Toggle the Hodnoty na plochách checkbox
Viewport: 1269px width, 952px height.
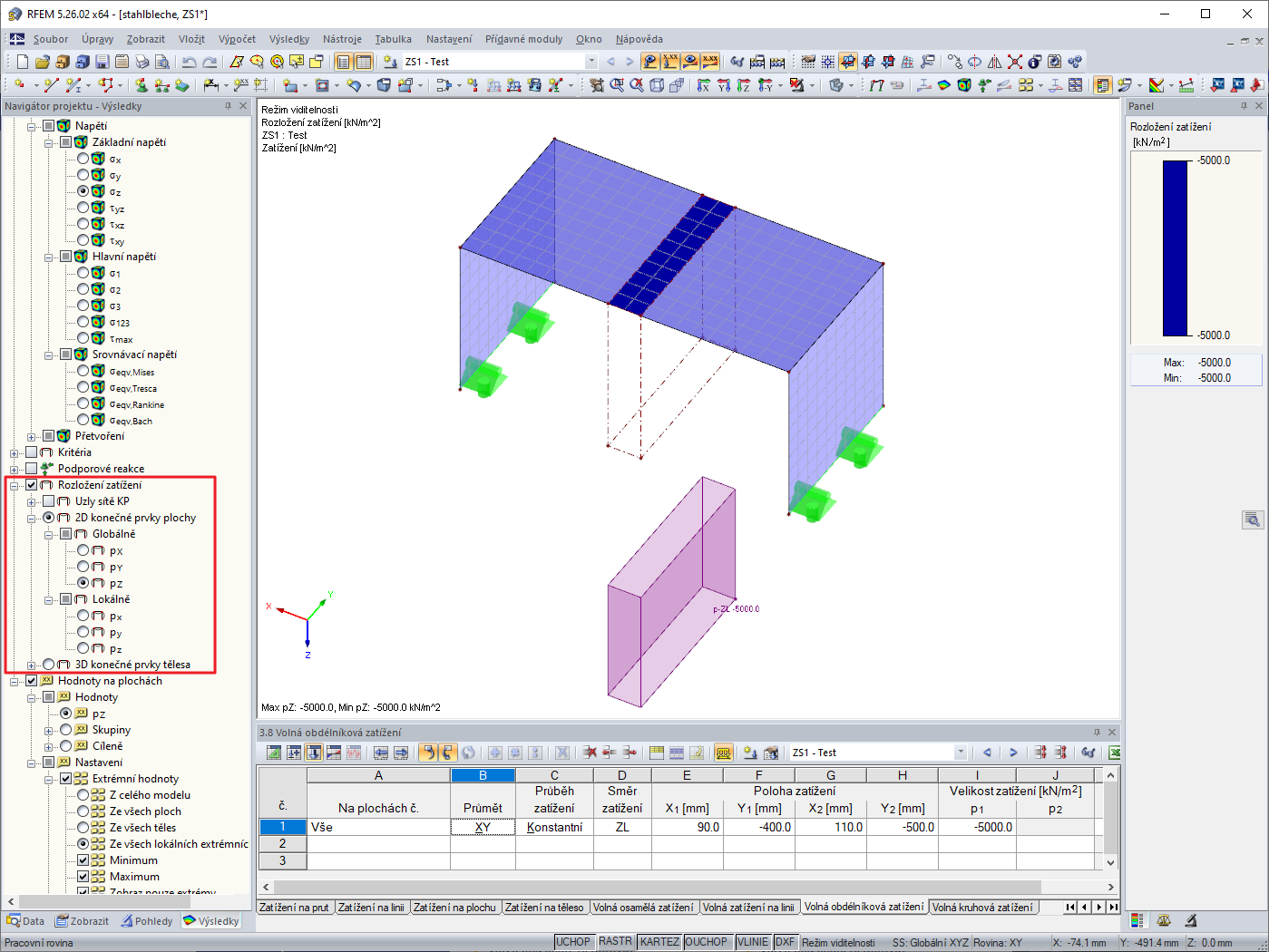pos(32,681)
